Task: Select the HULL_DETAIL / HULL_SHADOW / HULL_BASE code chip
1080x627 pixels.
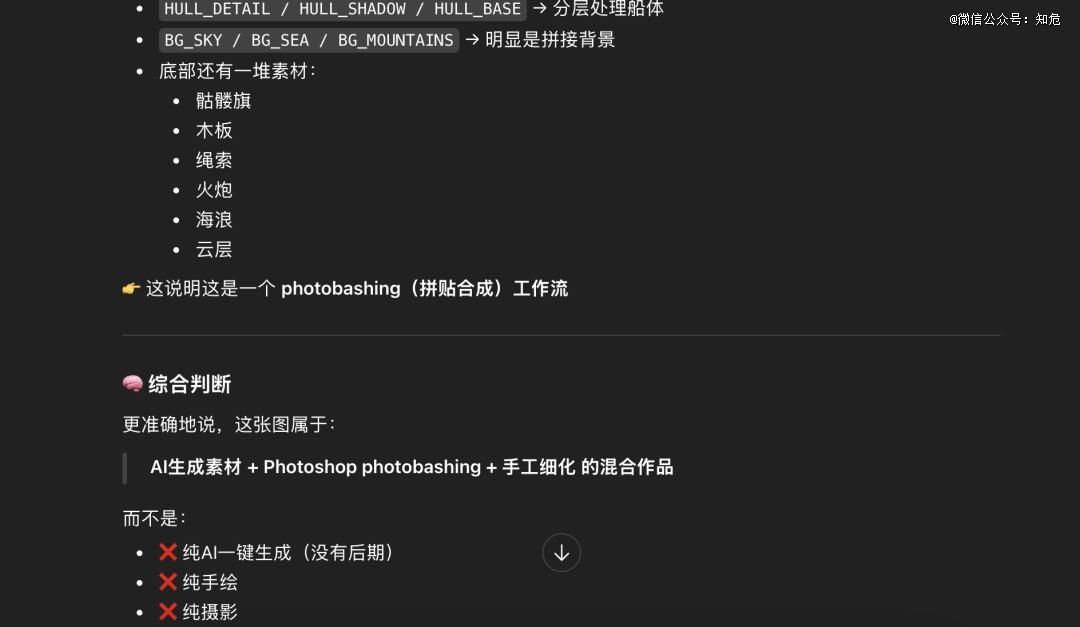Action: pyautogui.click(x=343, y=9)
